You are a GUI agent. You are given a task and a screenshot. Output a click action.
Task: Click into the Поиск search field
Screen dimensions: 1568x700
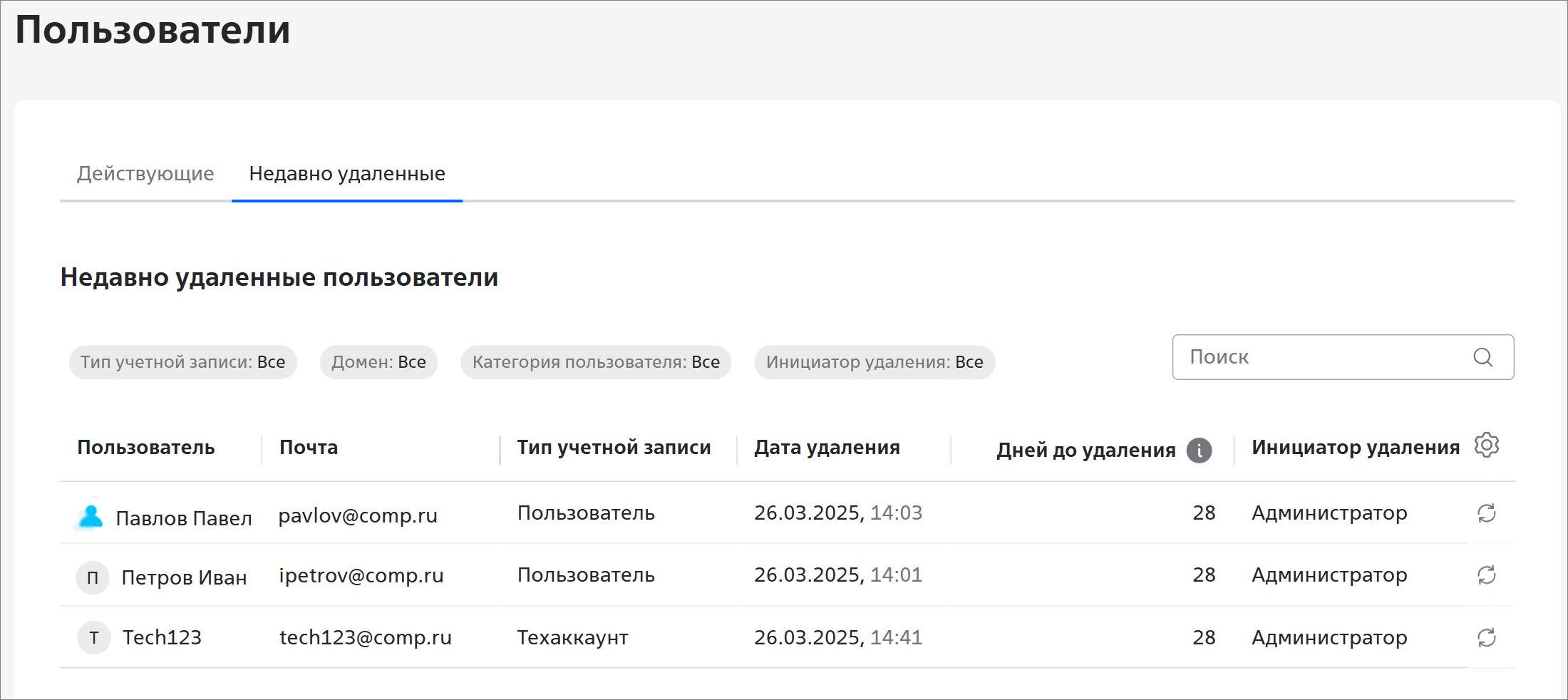pos(1319,357)
